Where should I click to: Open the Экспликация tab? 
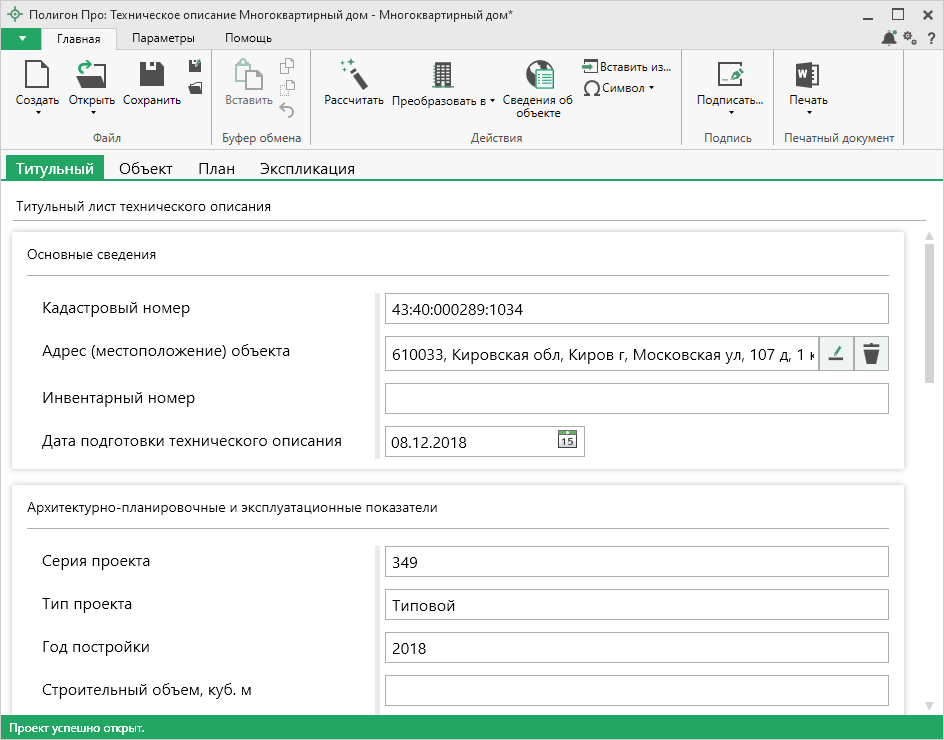click(307, 169)
